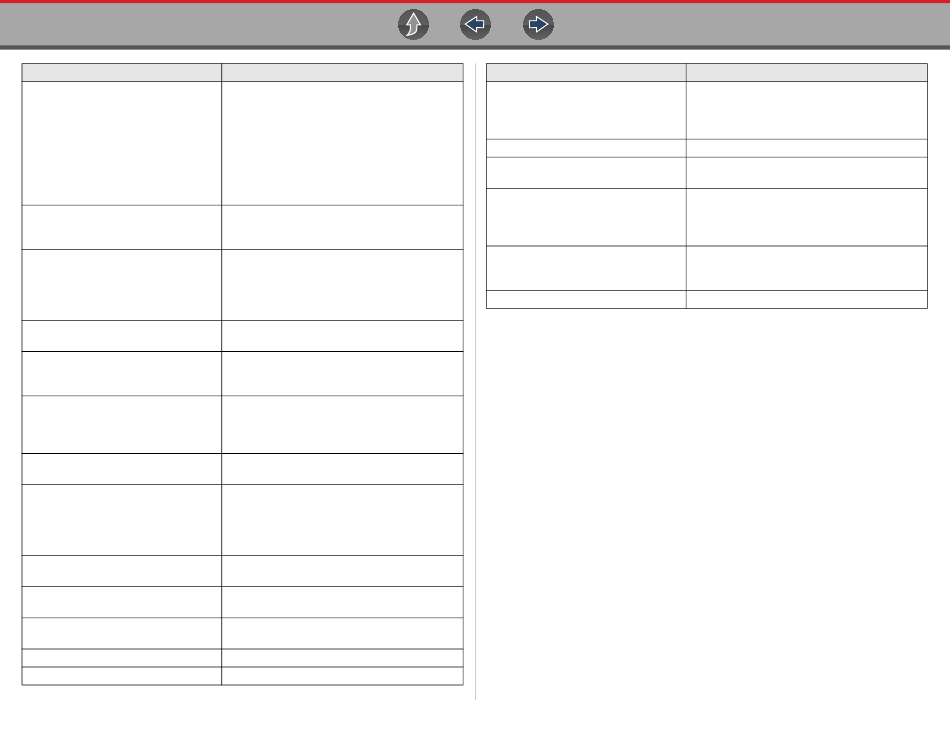950x734 pixels.
Task: Click the last thin row of the left table
Action: pyautogui.click(x=242, y=676)
